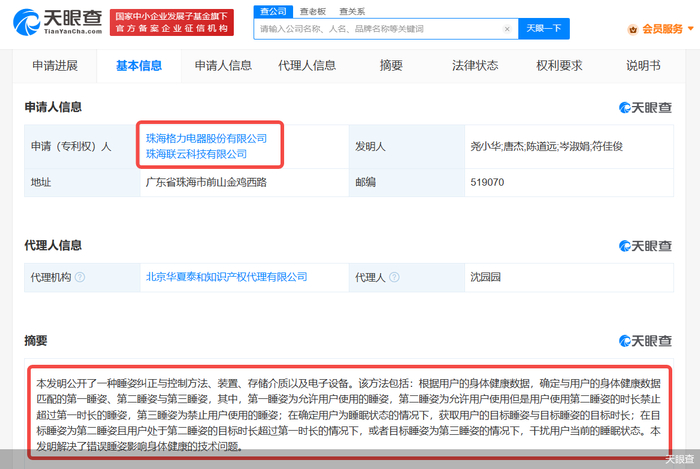Open the 北京华夏泰和知识产权代理有限公司 agency link
The image size is (700, 469).
point(226,277)
